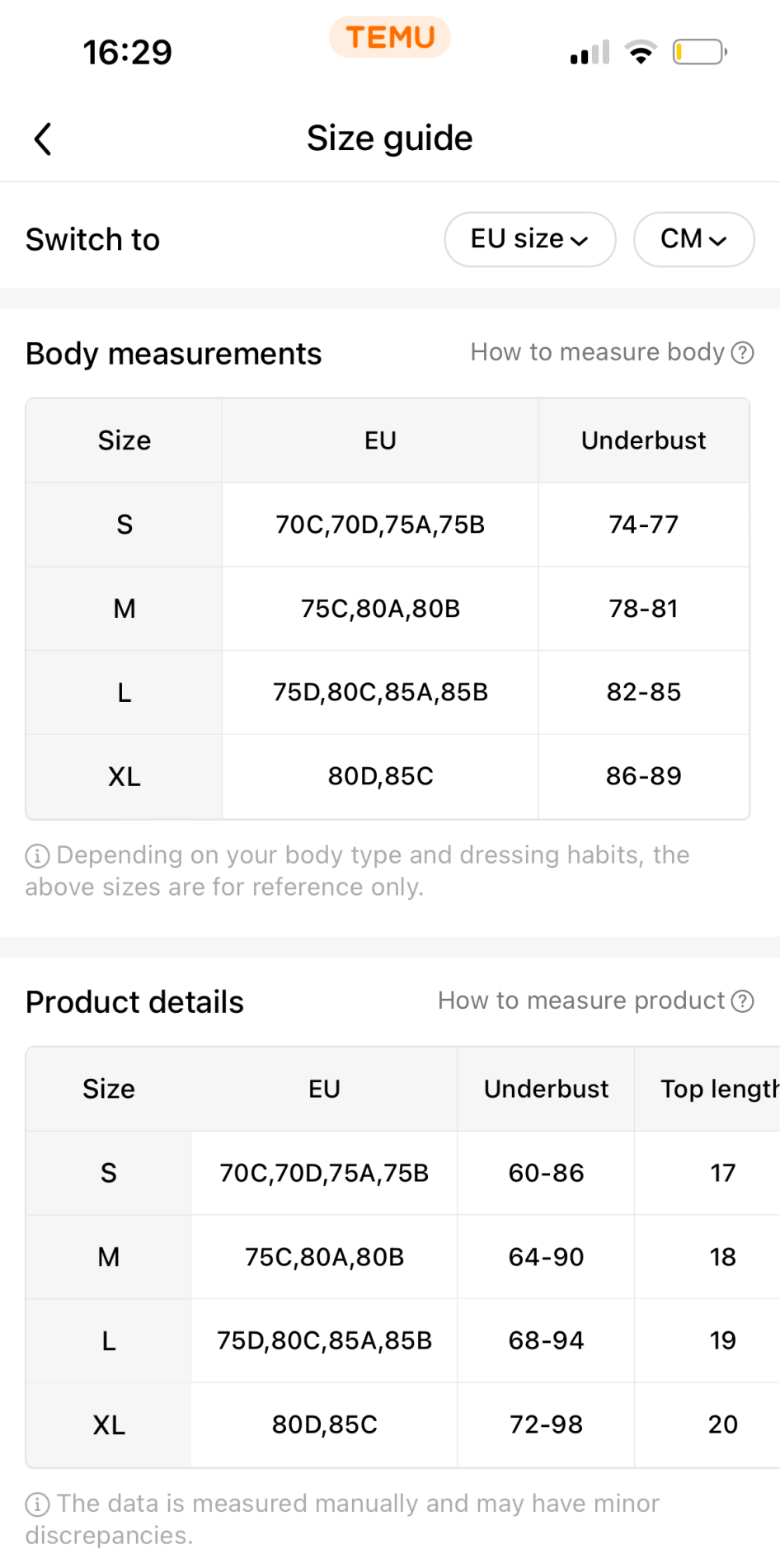Tap the info icon above body type note
Screen dimensions: 780x1568
tap(37, 856)
